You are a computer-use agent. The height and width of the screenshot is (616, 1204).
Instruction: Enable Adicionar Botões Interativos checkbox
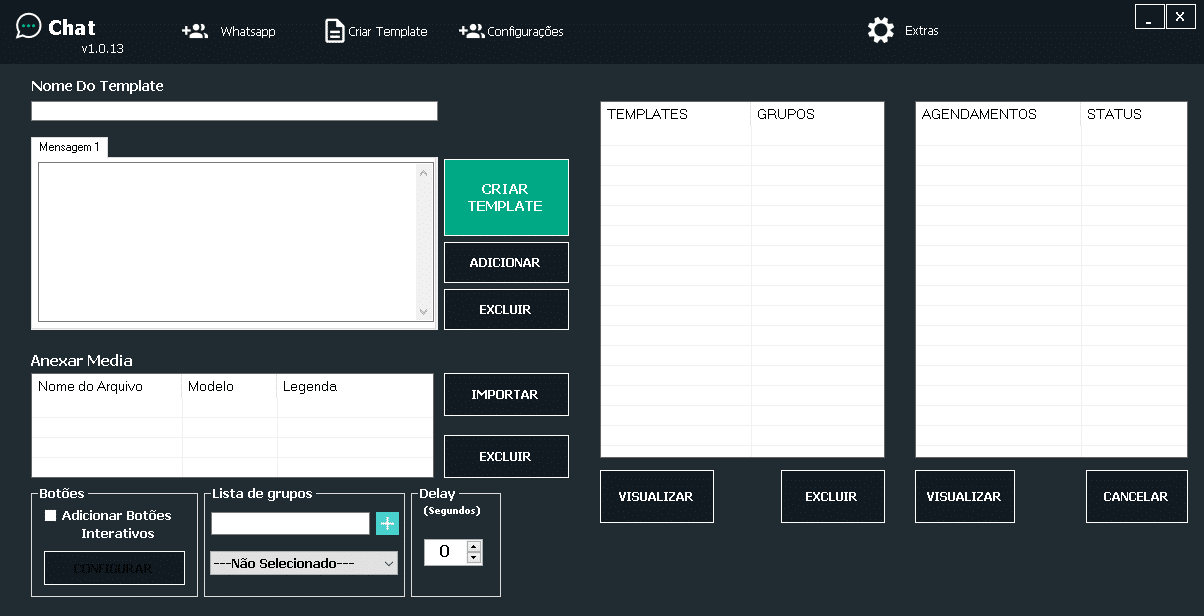coord(51,516)
